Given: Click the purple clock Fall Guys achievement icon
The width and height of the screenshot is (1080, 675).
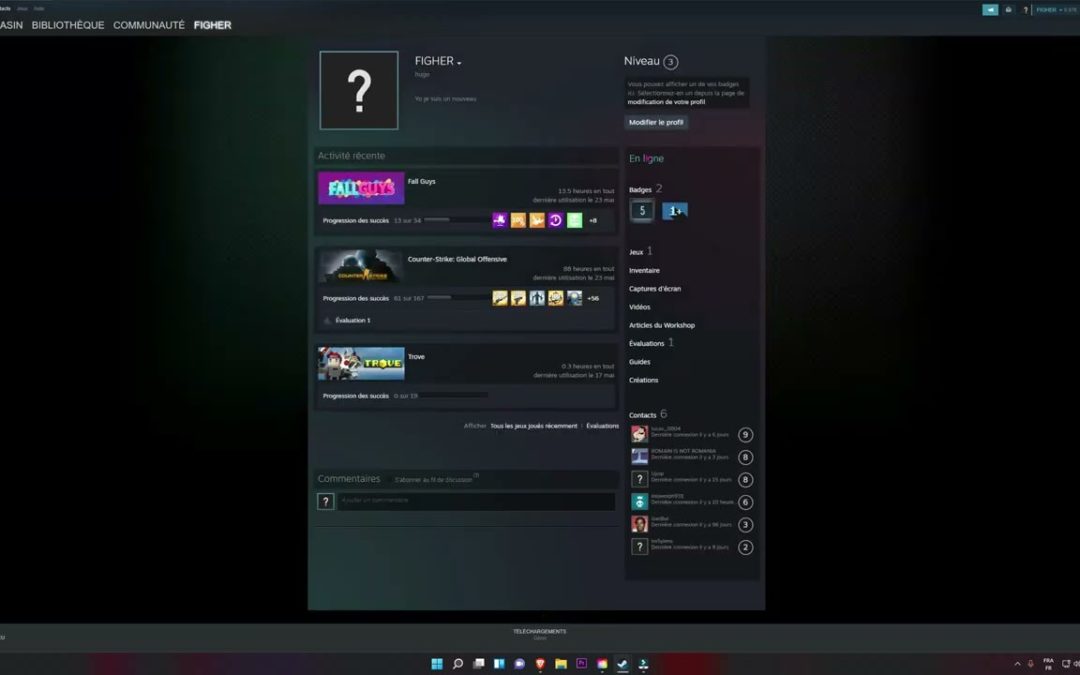Looking at the screenshot, I should [x=555, y=220].
